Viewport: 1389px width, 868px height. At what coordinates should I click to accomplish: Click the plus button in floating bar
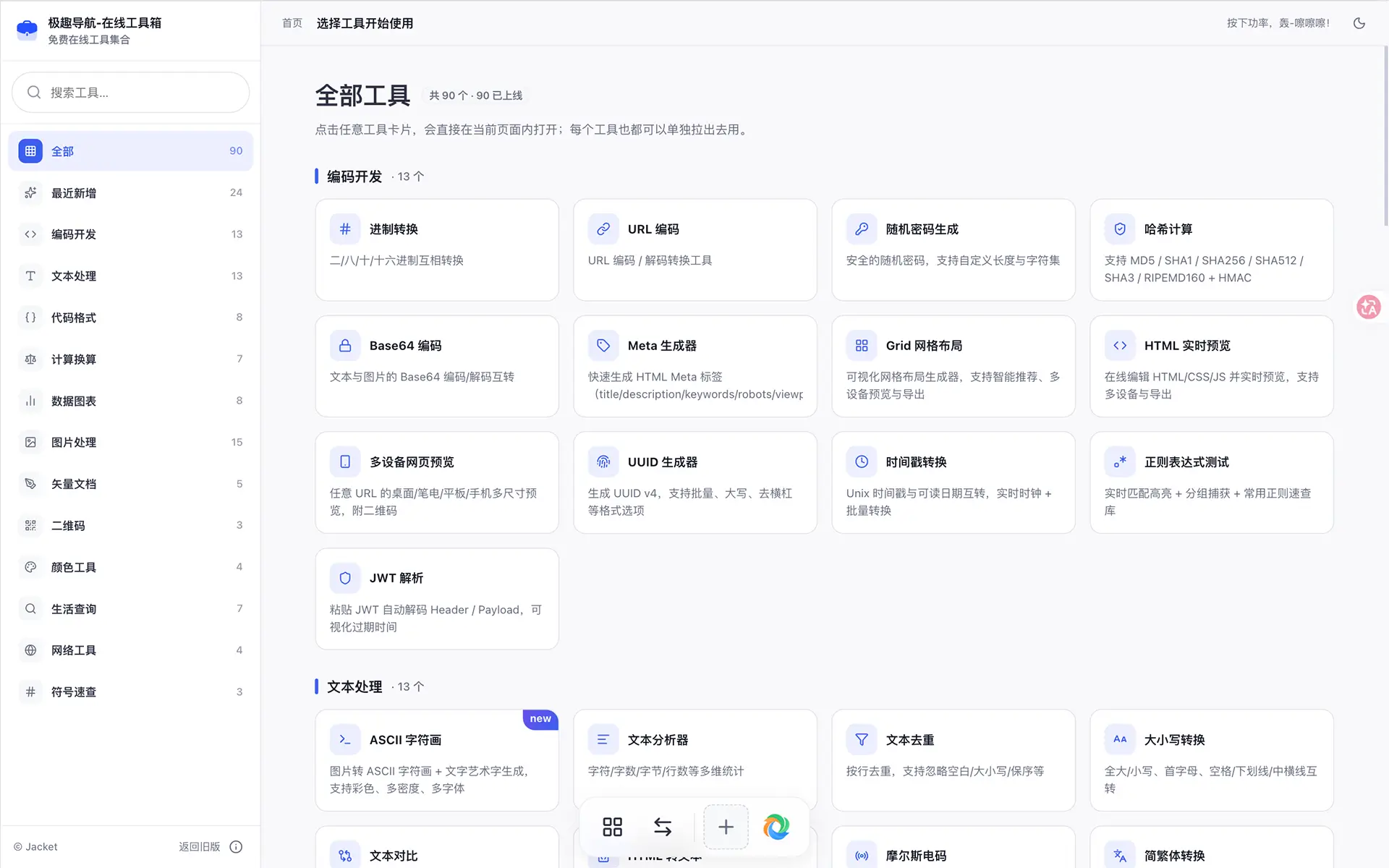(x=726, y=827)
